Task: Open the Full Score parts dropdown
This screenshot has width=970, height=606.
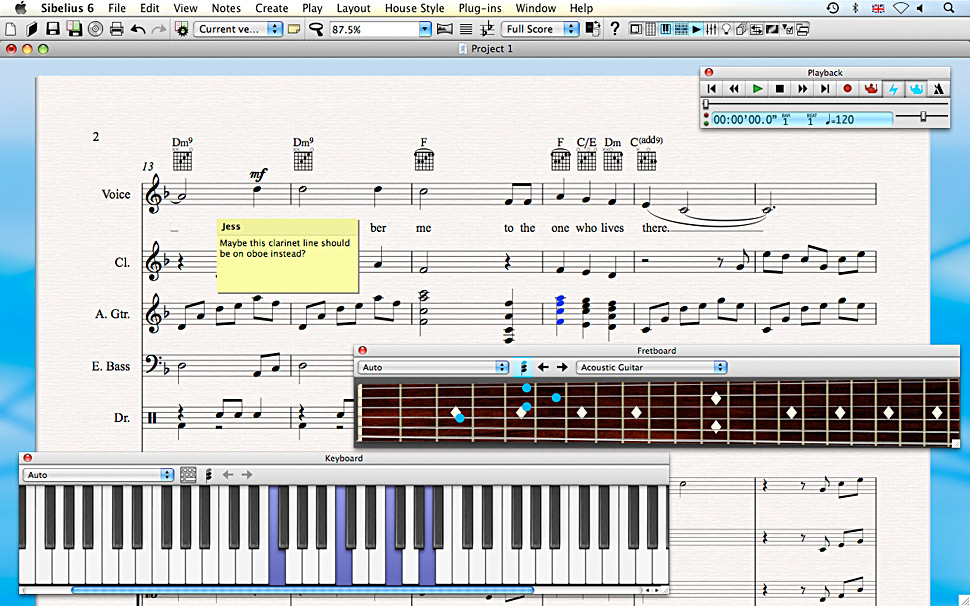Action: (541, 29)
